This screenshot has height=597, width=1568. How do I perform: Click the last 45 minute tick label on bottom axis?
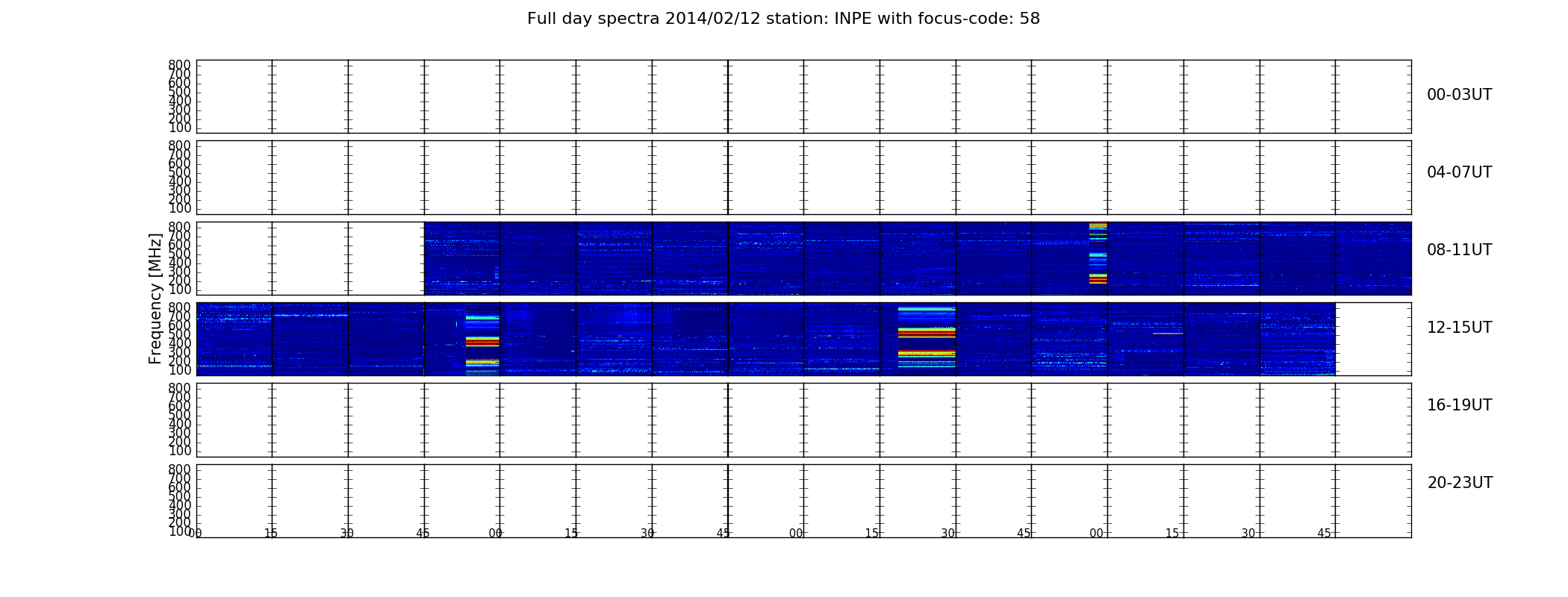point(1324,534)
